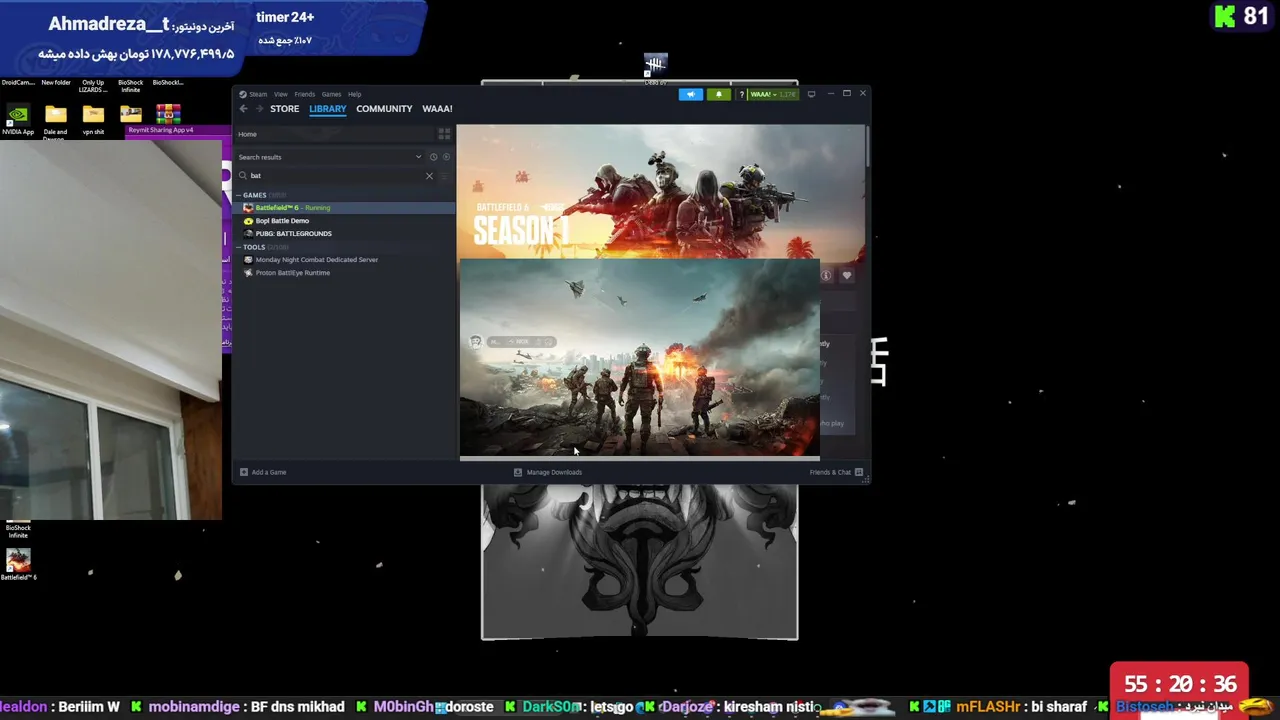Open the View menu
Viewport: 1280px width, 720px height.
281,94
